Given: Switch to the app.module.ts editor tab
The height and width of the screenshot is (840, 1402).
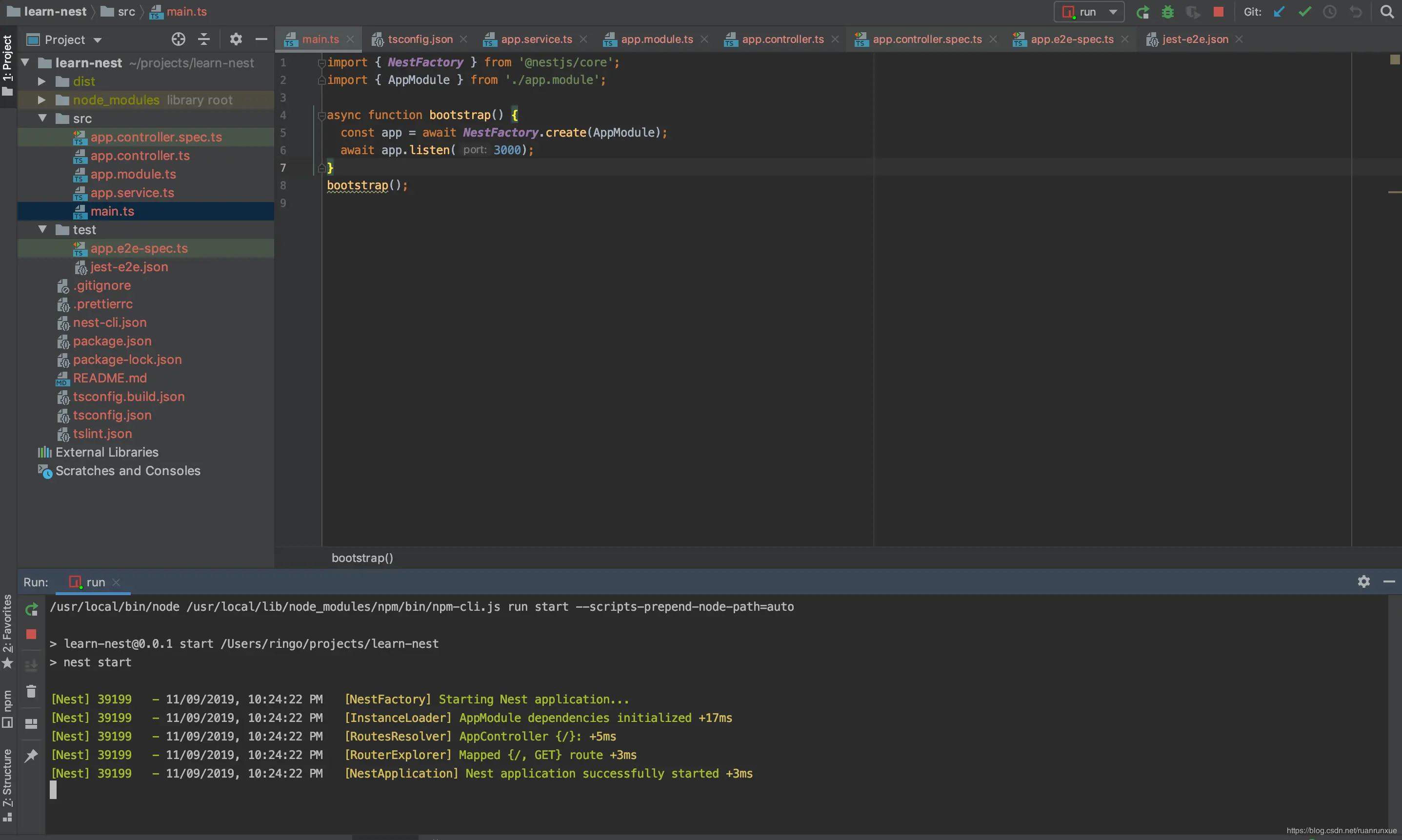Looking at the screenshot, I should [x=656, y=39].
